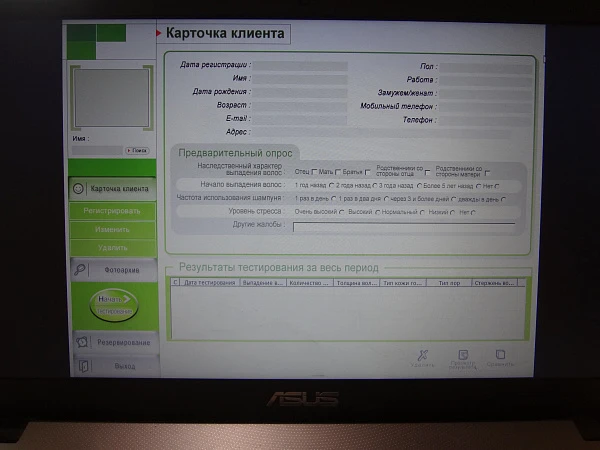Click the Удалить scissors icon below results
This screenshot has height=450, width=600.
point(422,355)
